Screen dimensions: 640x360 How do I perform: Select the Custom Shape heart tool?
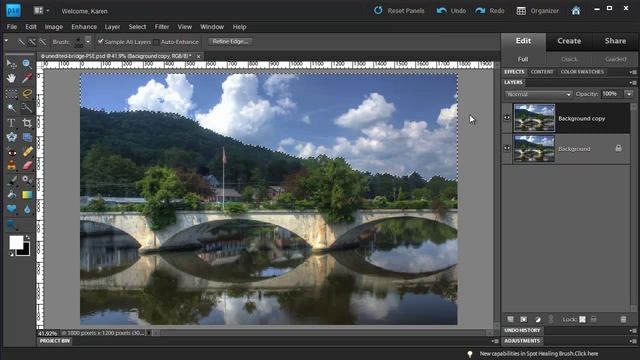[11, 209]
